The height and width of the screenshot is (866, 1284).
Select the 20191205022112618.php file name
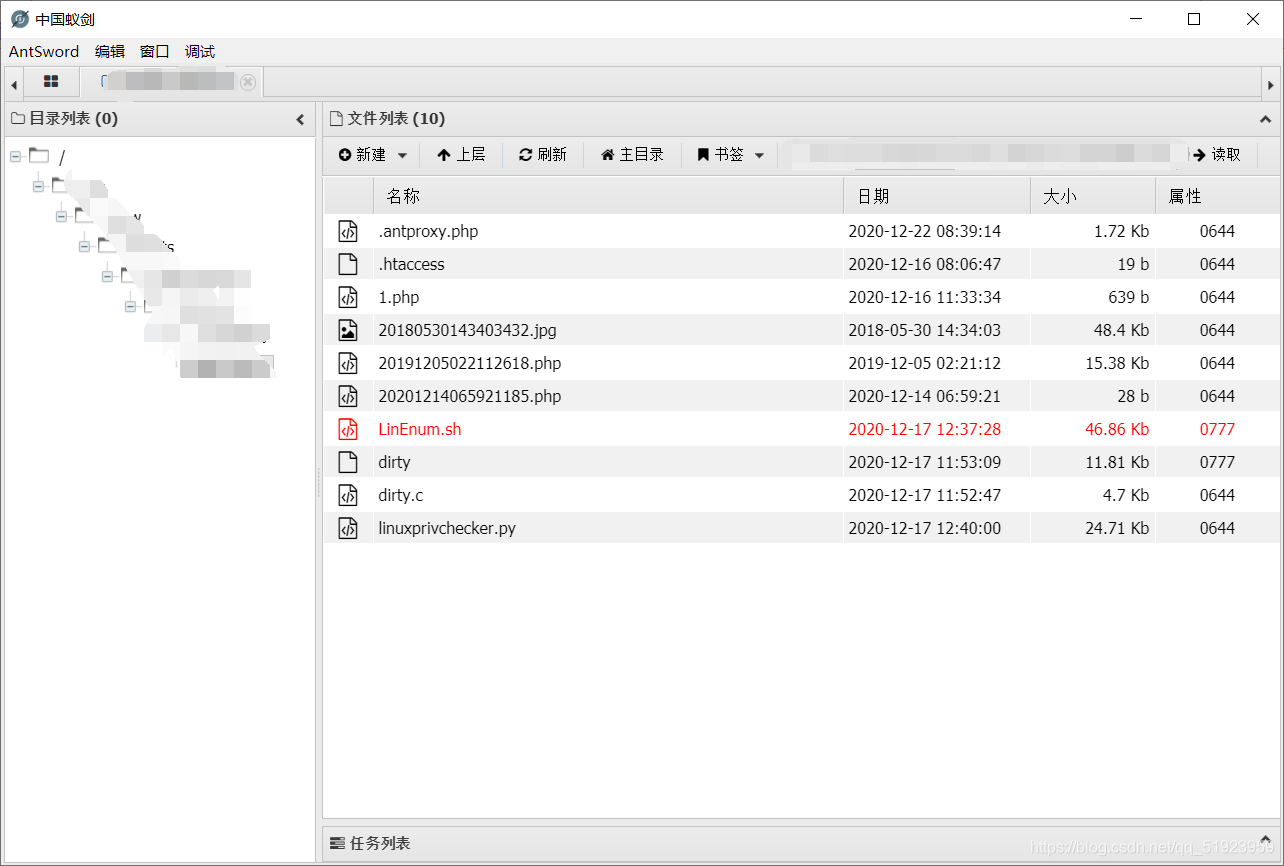[x=470, y=363]
